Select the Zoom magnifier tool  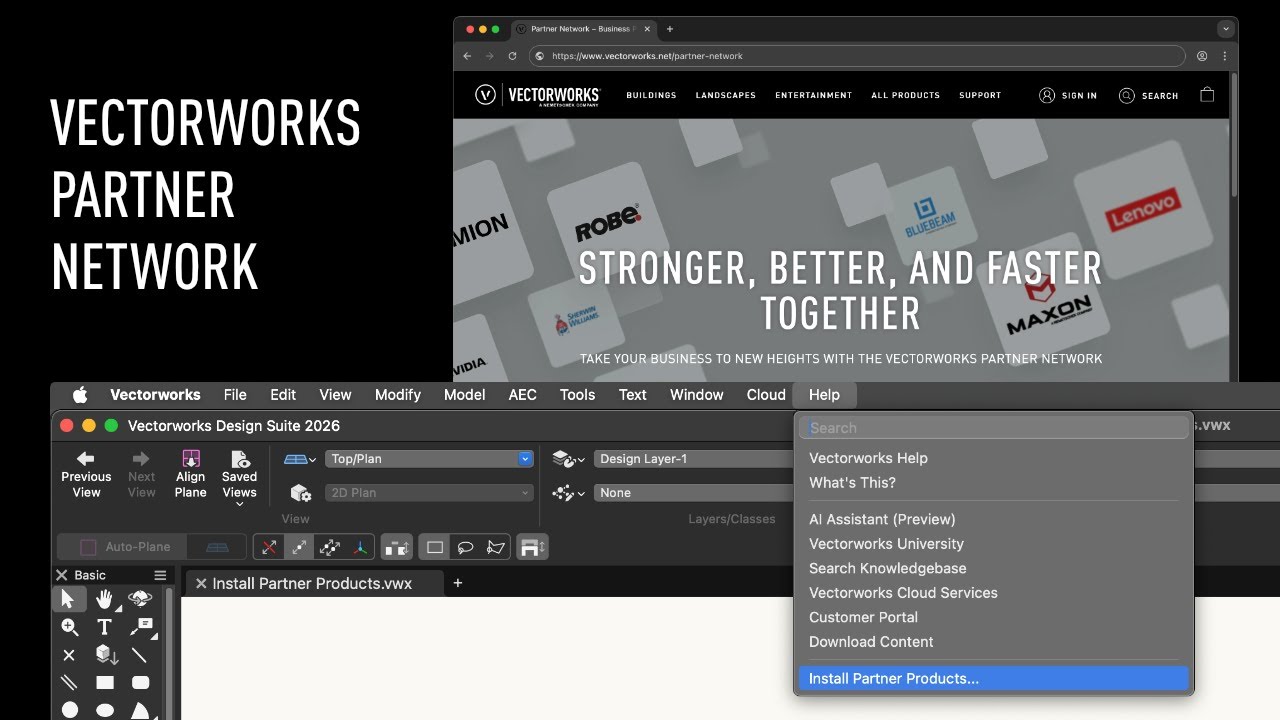point(69,627)
